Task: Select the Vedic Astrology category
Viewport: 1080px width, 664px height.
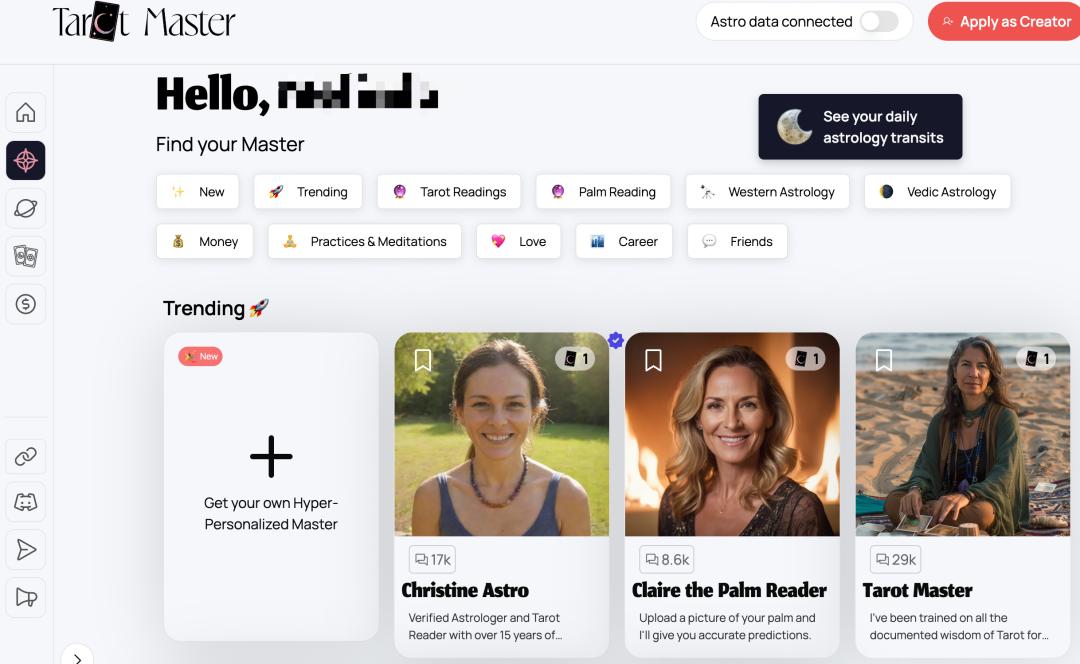Action: coord(937,191)
